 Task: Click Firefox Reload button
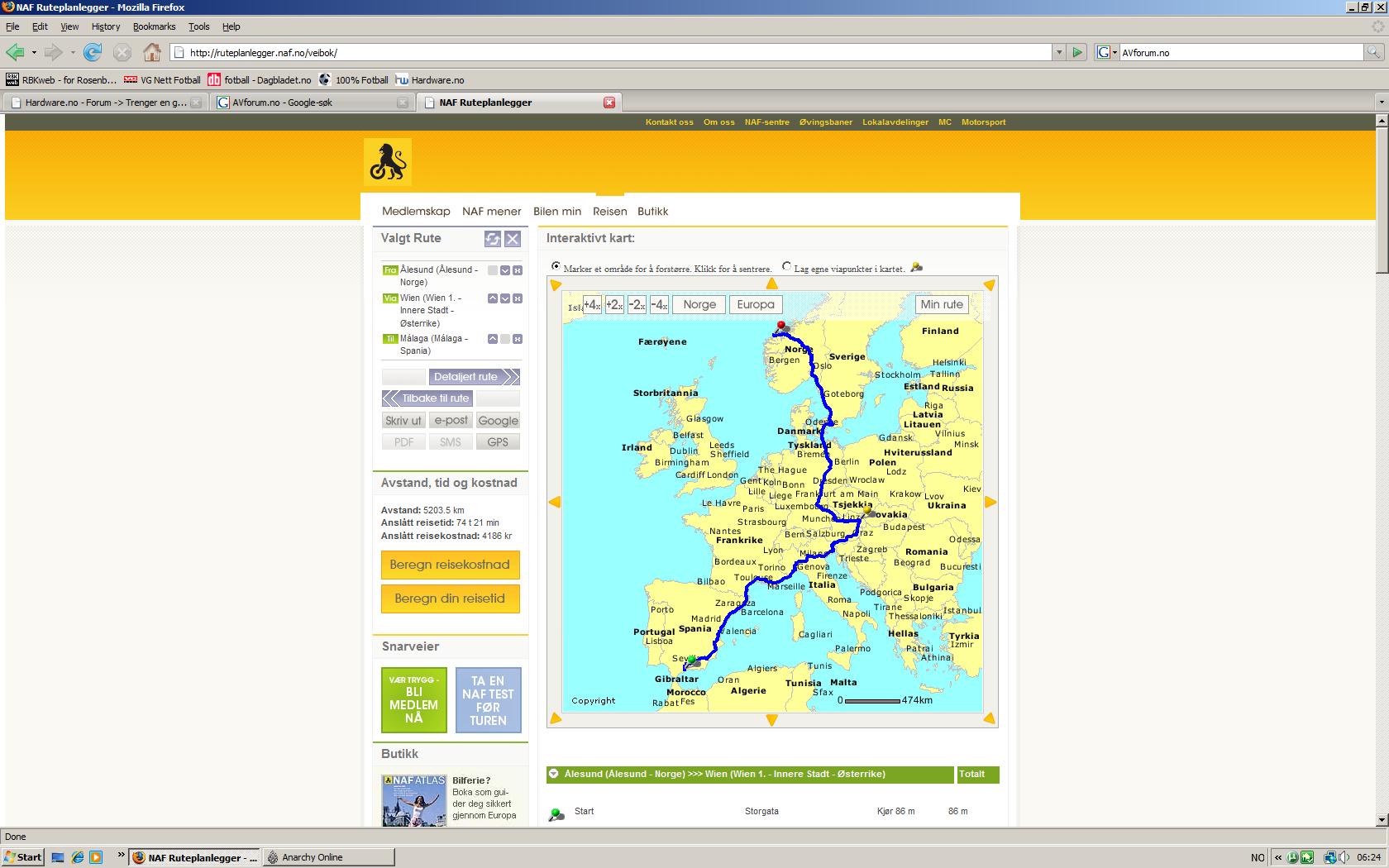(x=93, y=52)
